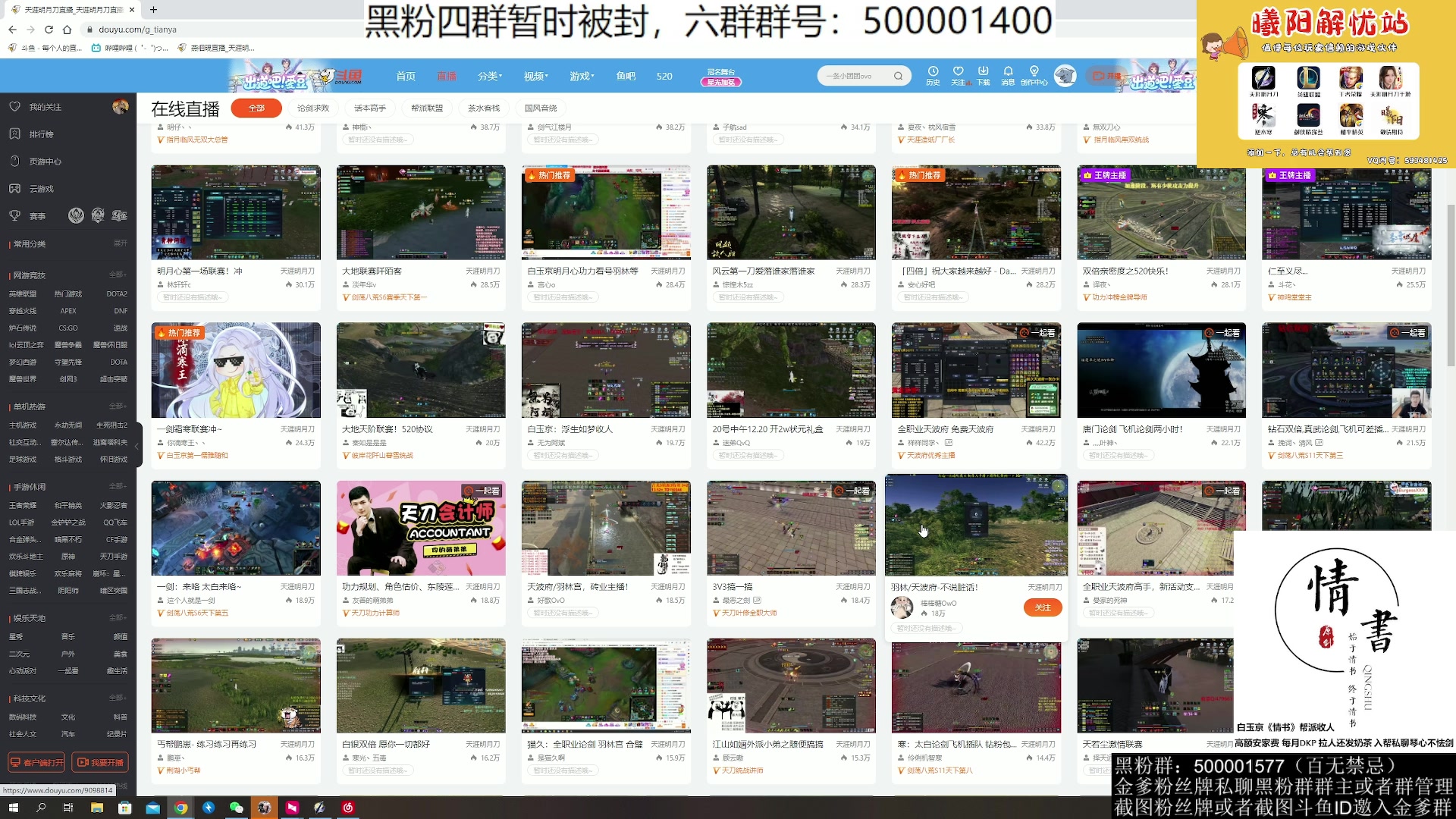Click the 下载 download client icon
The image size is (1456, 819).
click(x=982, y=76)
